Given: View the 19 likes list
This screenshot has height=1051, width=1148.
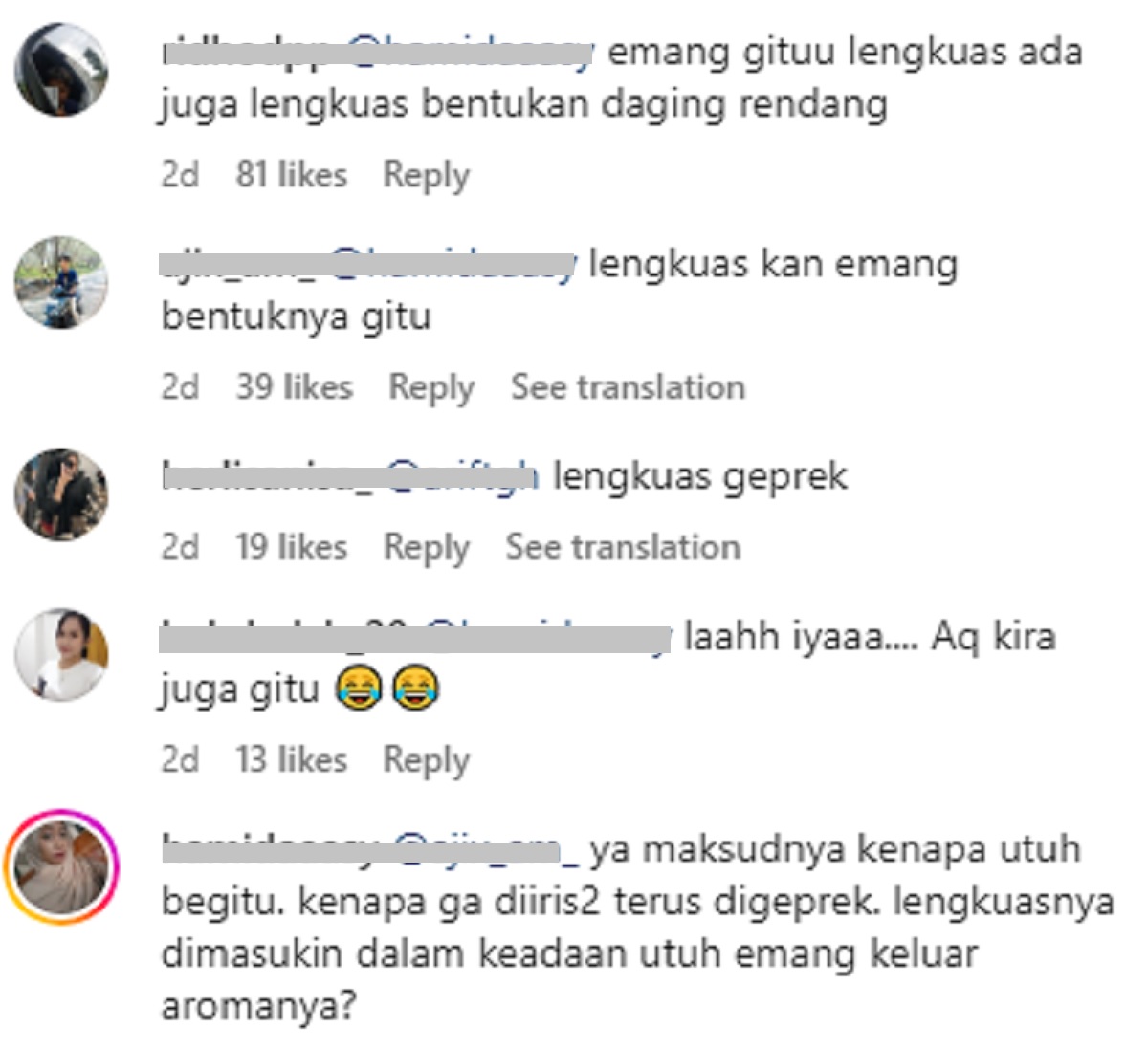Looking at the screenshot, I should click(292, 548).
